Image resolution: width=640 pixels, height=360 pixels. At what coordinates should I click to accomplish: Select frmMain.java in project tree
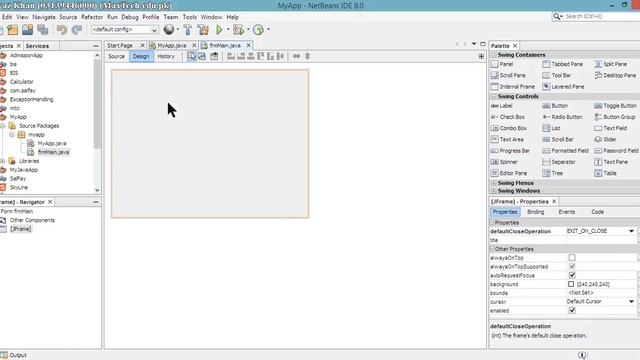click(x=53, y=152)
